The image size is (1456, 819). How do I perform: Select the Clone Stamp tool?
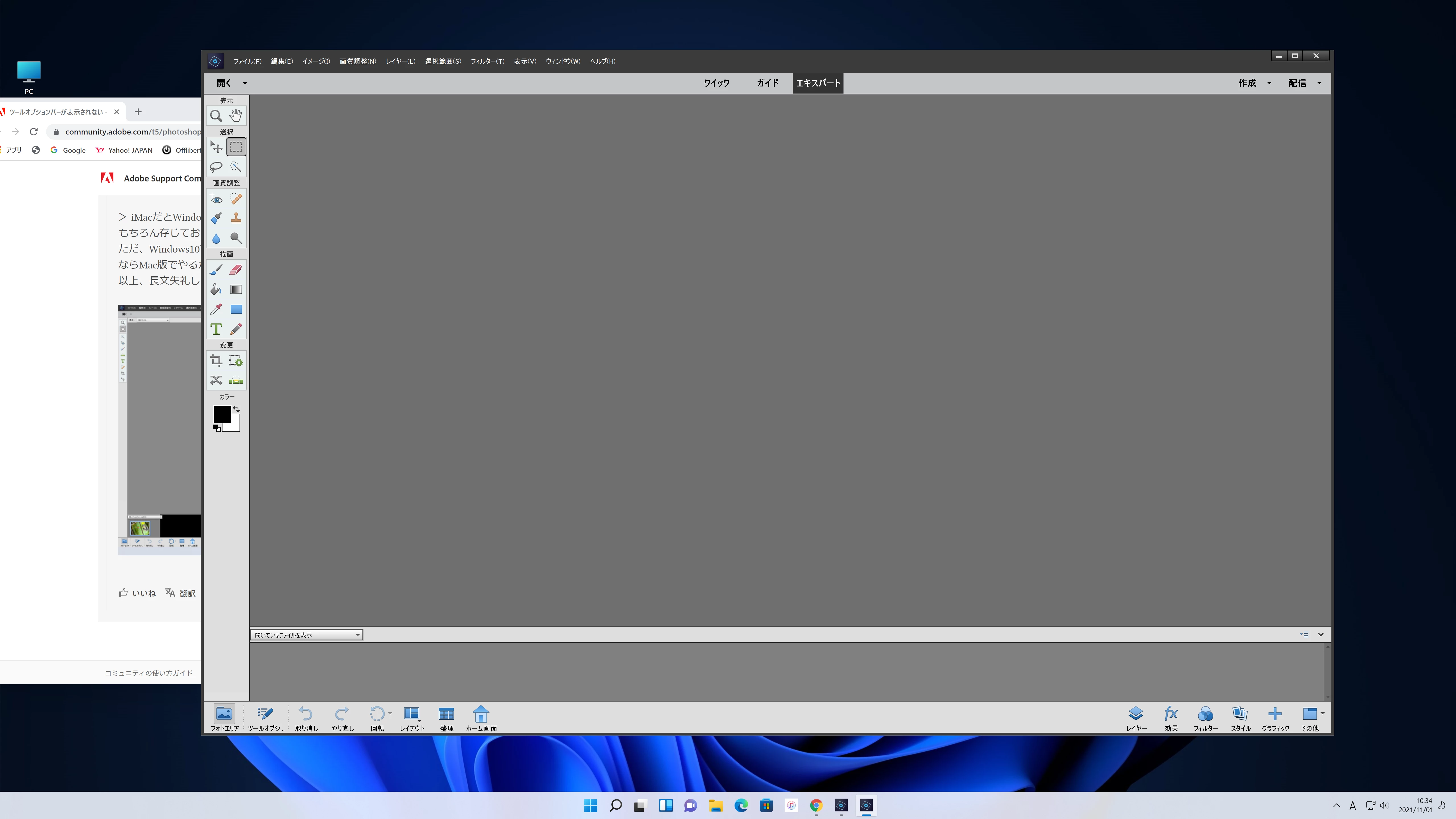click(236, 218)
